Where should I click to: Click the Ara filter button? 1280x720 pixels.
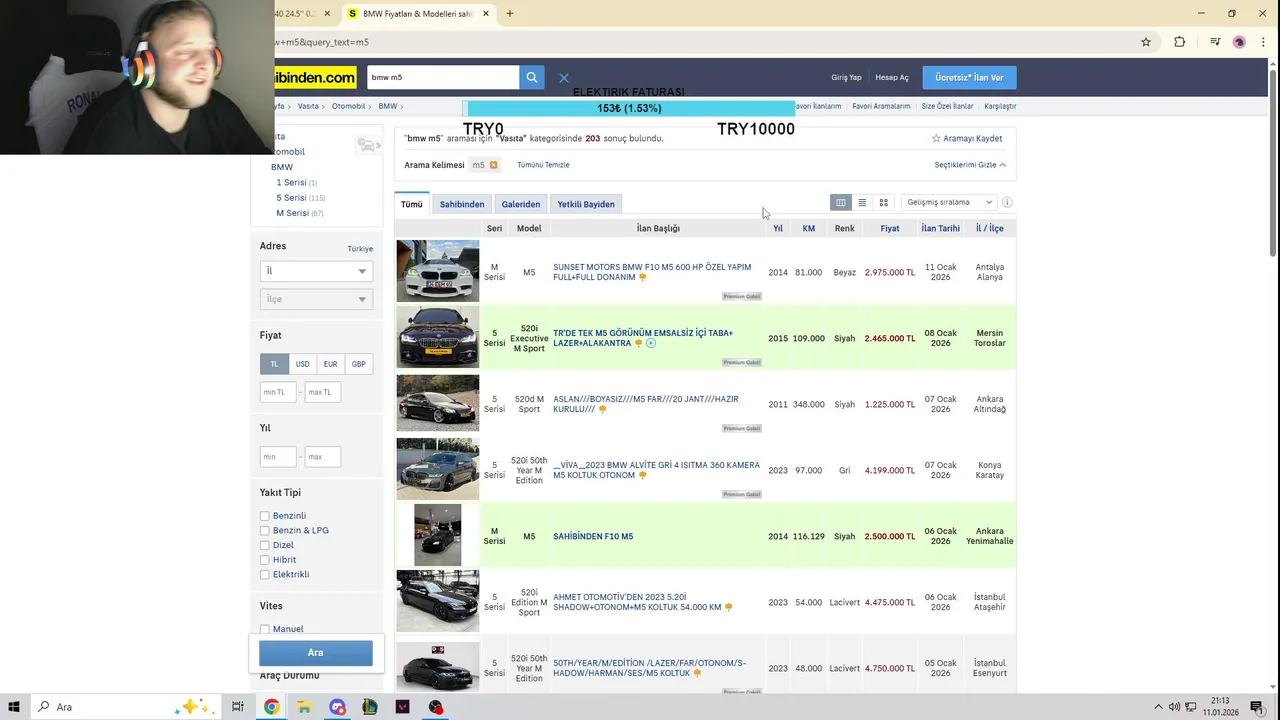coord(316,653)
